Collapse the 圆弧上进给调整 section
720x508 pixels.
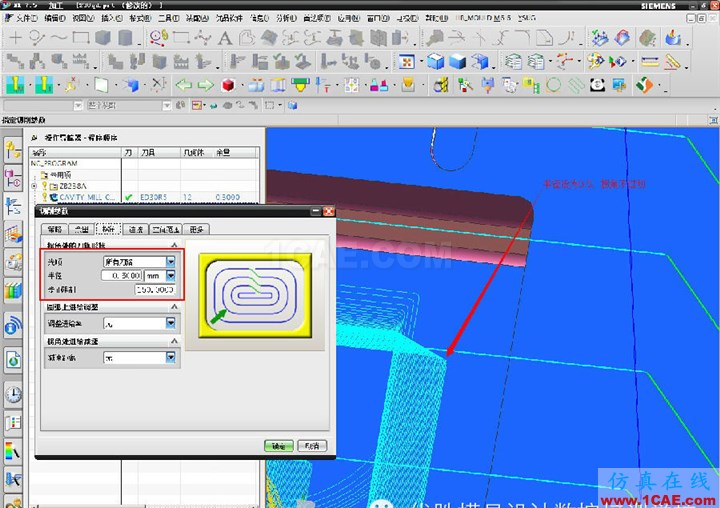coord(174,306)
